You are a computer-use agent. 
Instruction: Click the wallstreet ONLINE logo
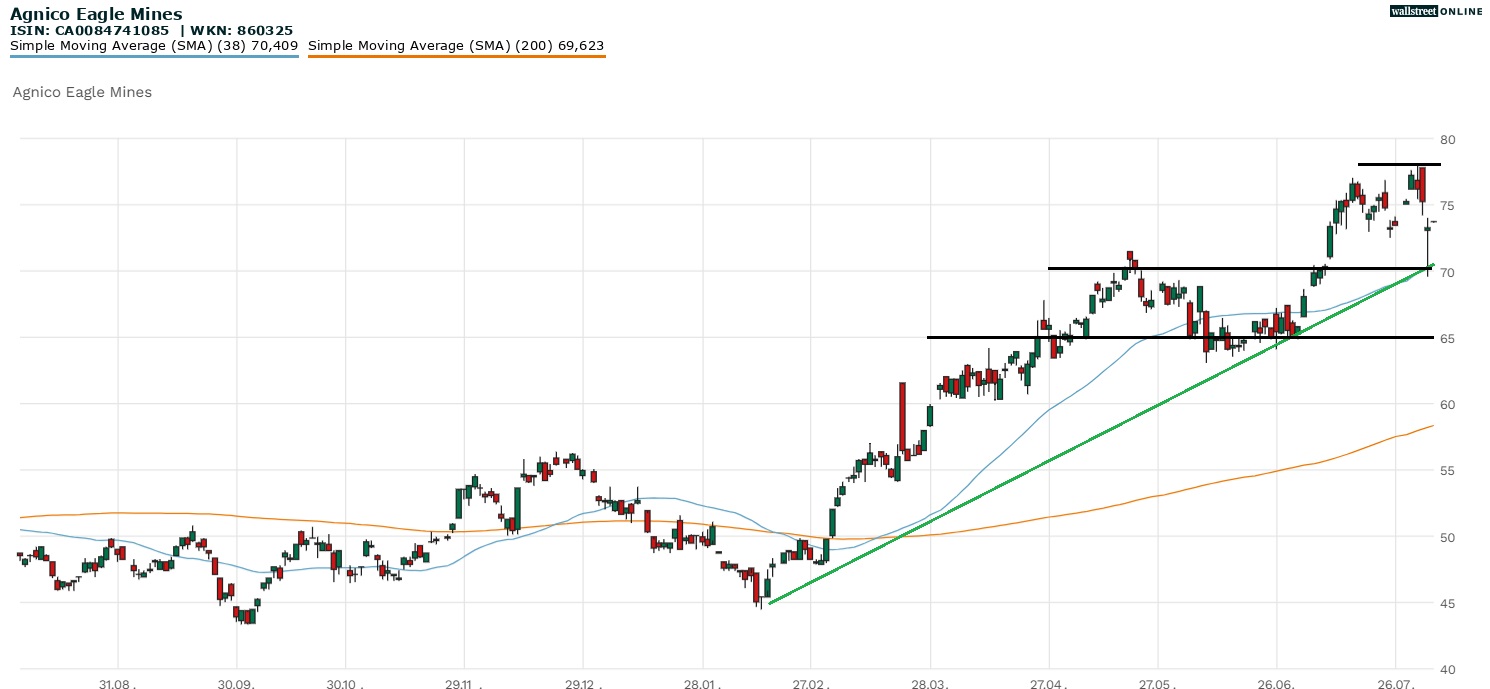1436,11
